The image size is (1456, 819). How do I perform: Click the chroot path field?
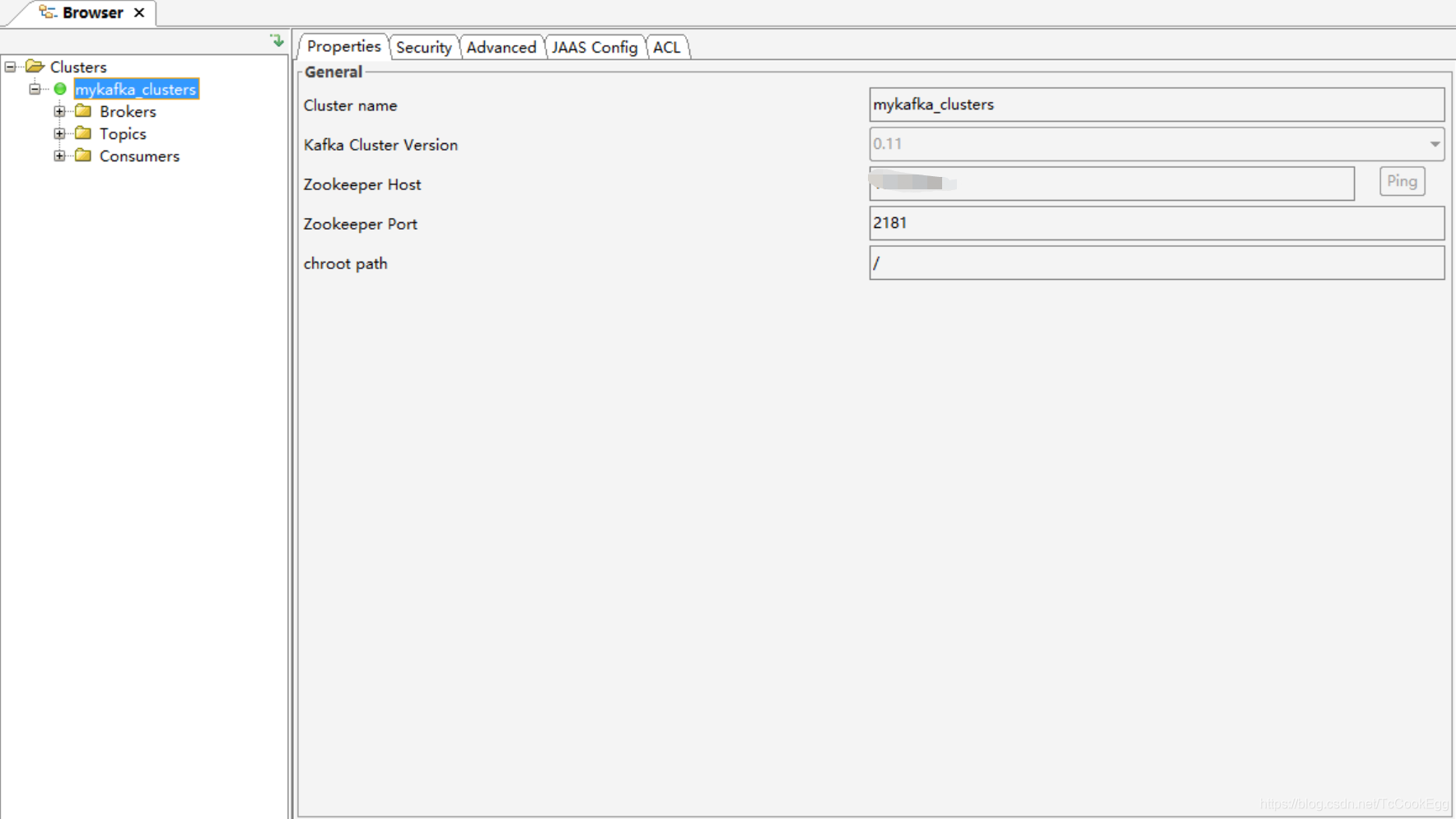[x=1157, y=263]
